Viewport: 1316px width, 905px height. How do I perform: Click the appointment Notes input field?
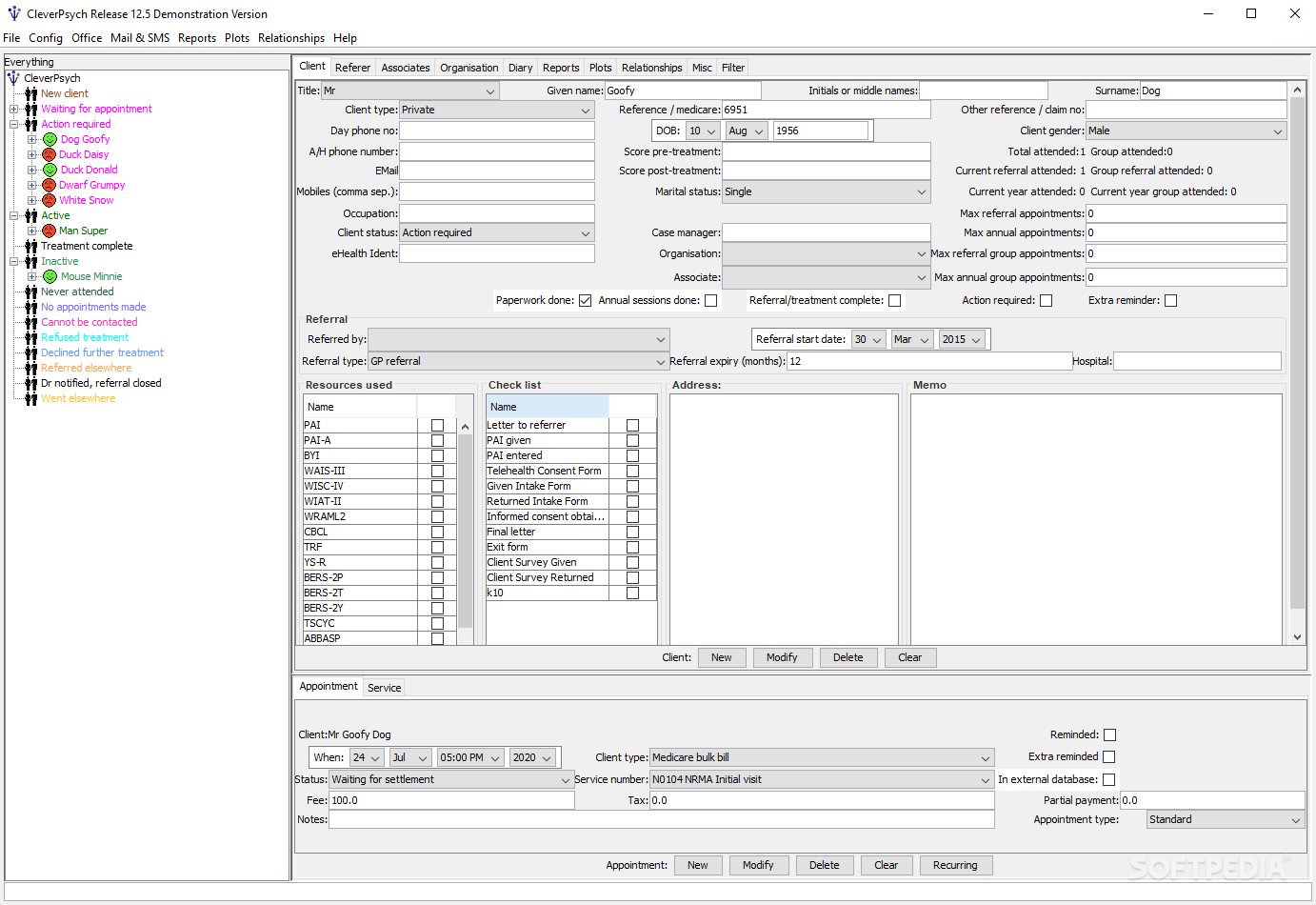662,819
